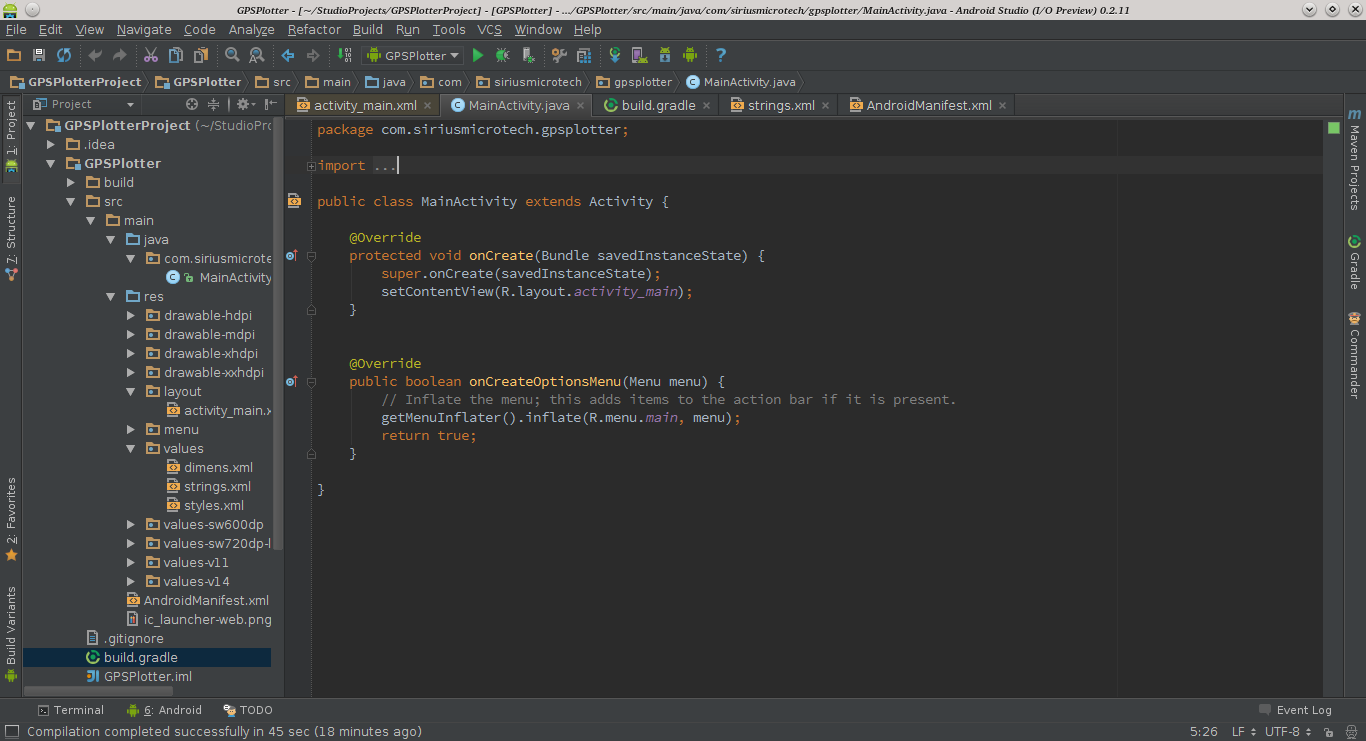Screen dimensions: 1366x741
Task: Open GPSPlotter run configuration dropdown
Action: coord(415,55)
